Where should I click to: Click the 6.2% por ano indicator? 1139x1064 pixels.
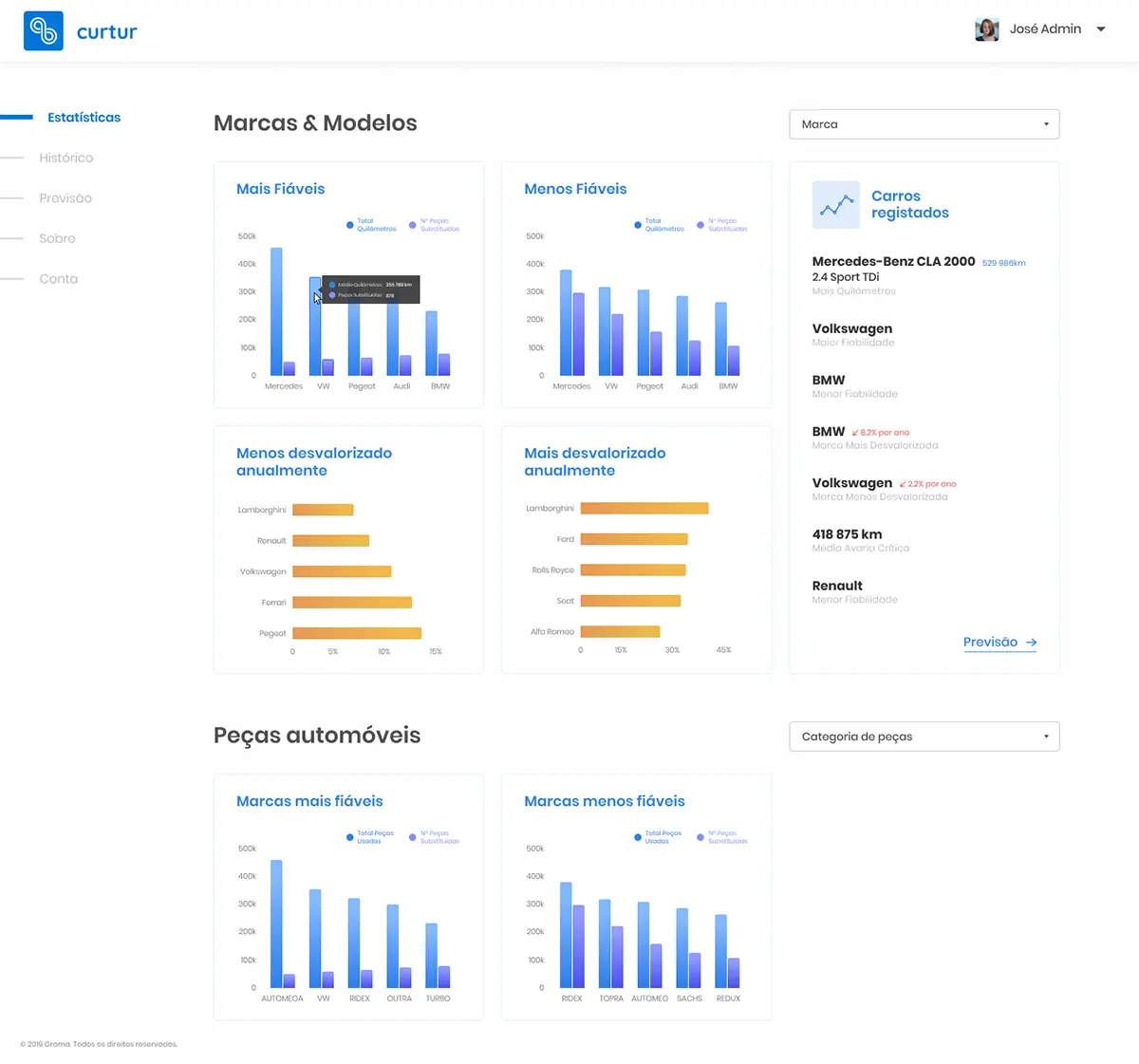[881, 433]
